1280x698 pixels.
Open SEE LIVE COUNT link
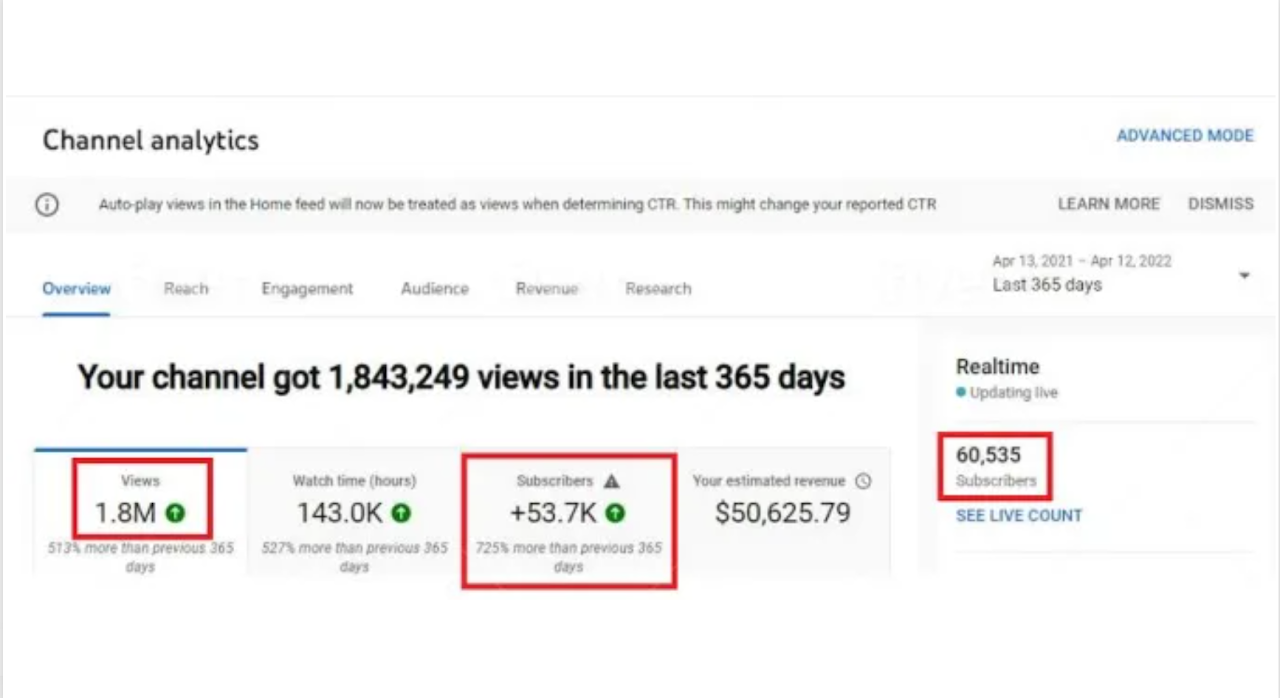coord(1018,516)
